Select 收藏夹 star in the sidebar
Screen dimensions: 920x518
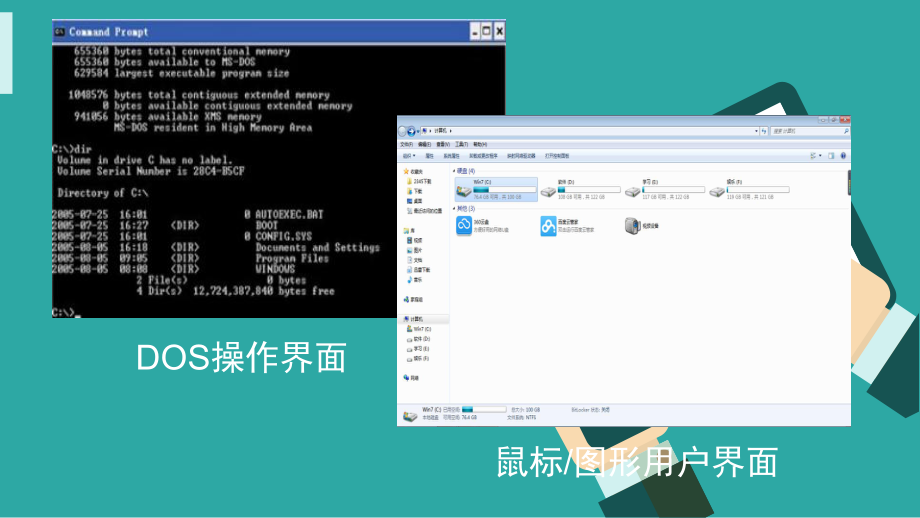click(406, 171)
